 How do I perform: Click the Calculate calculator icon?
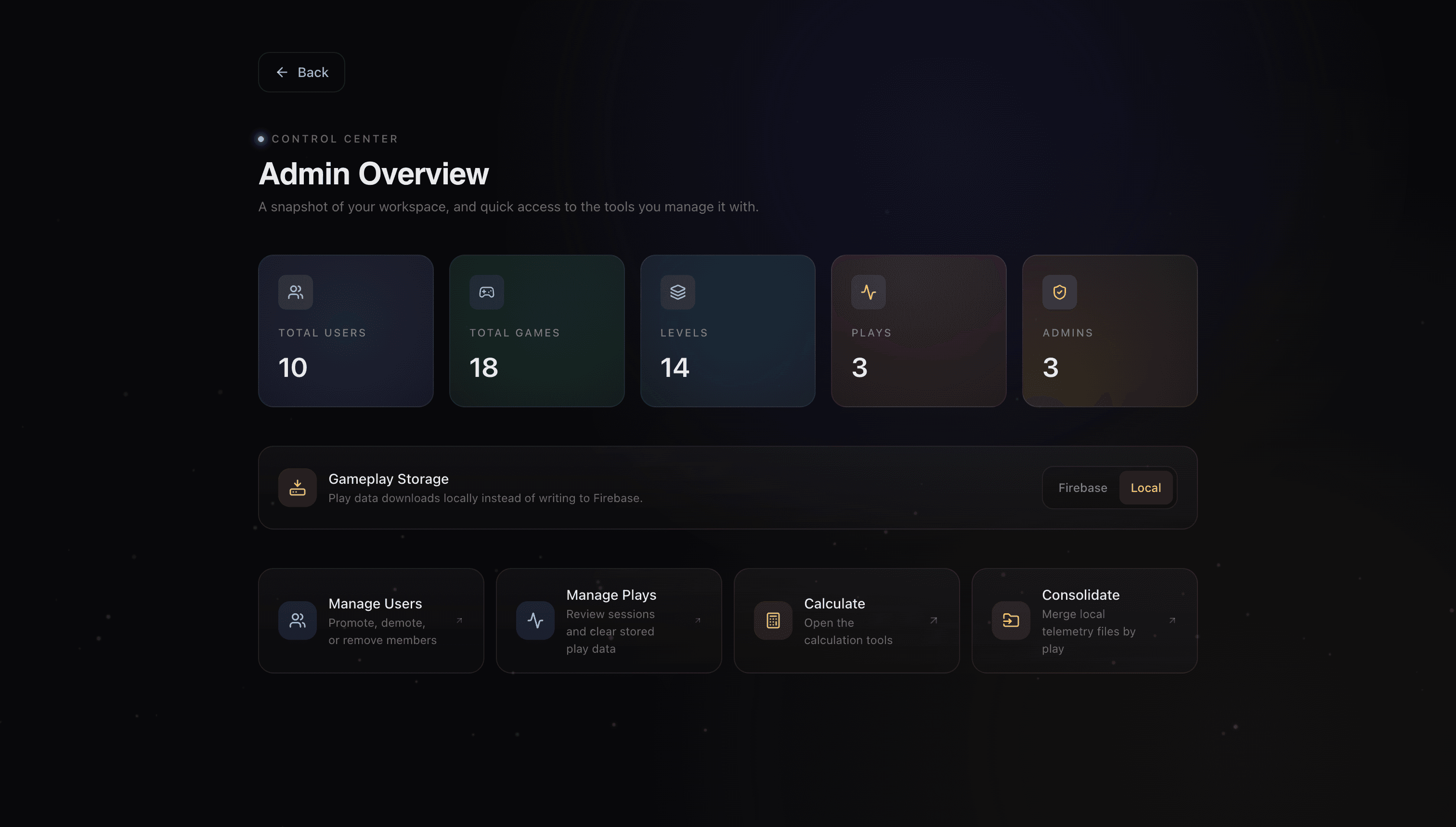pos(773,620)
